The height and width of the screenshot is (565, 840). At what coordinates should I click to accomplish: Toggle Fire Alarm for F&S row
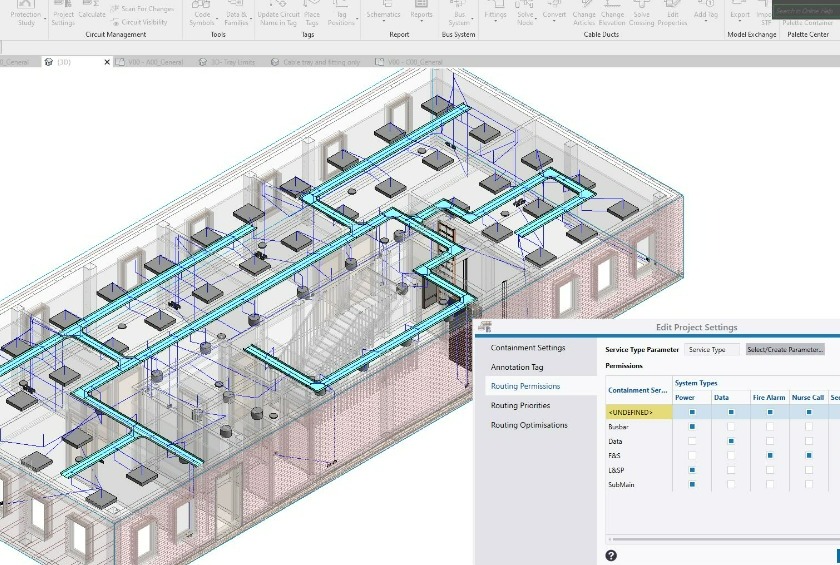coord(770,455)
